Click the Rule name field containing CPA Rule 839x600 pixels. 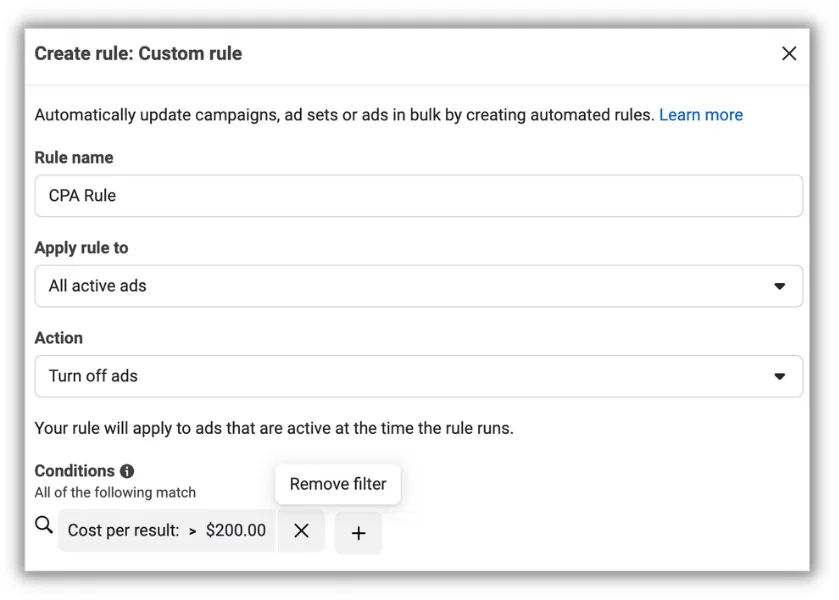click(x=418, y=196)
